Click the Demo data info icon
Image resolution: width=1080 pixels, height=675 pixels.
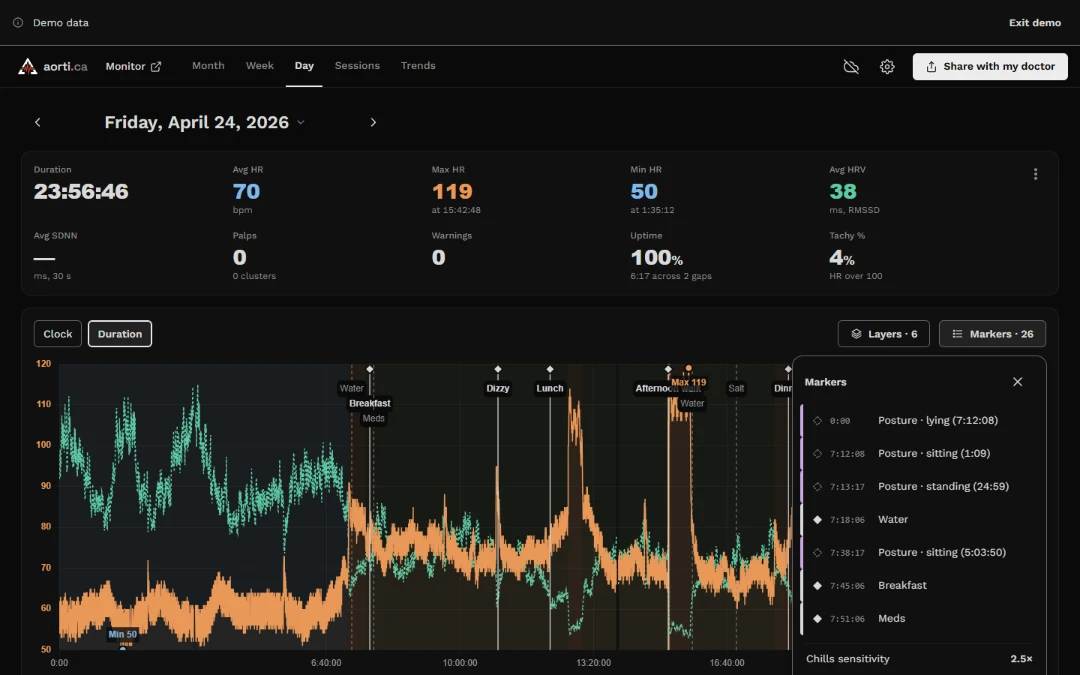18,23
